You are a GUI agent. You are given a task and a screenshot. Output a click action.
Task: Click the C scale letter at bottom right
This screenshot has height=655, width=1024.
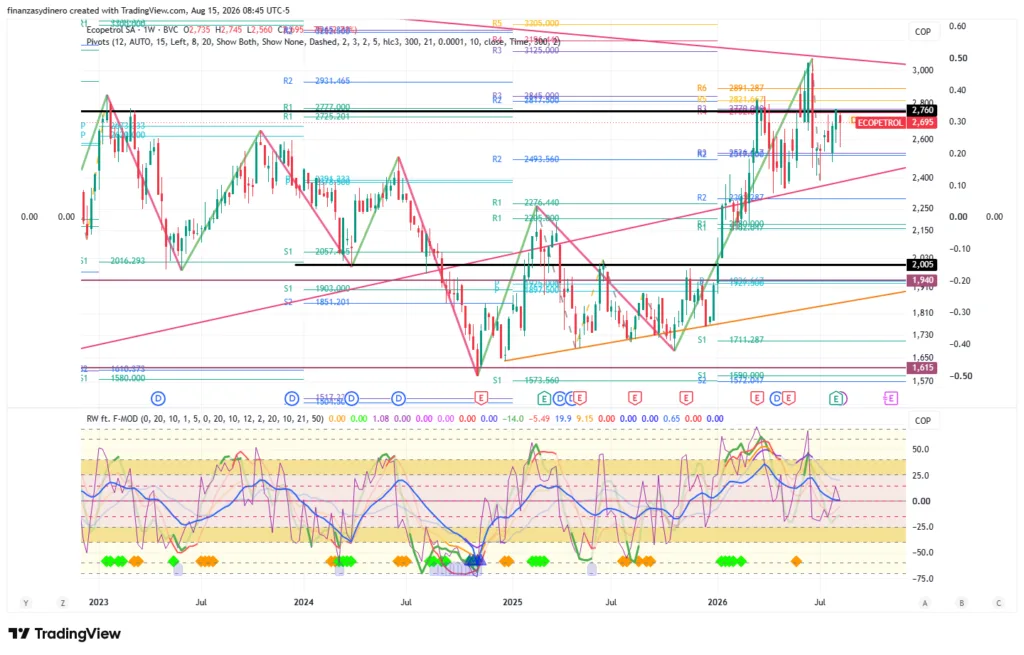tap(998, 603)
